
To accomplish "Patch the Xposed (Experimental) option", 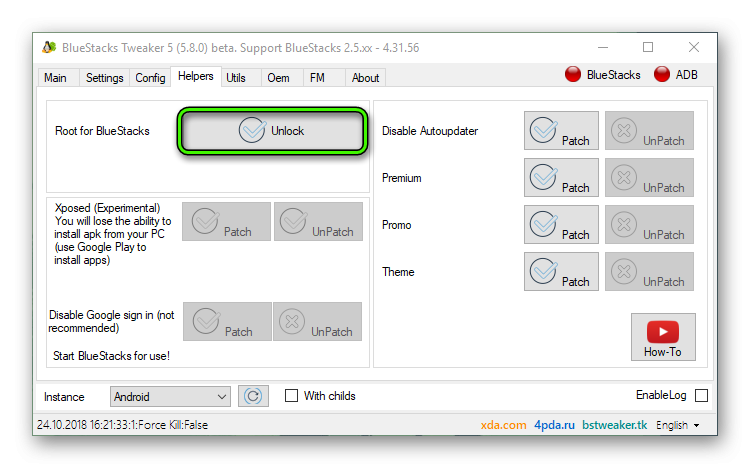I will 226,221.
